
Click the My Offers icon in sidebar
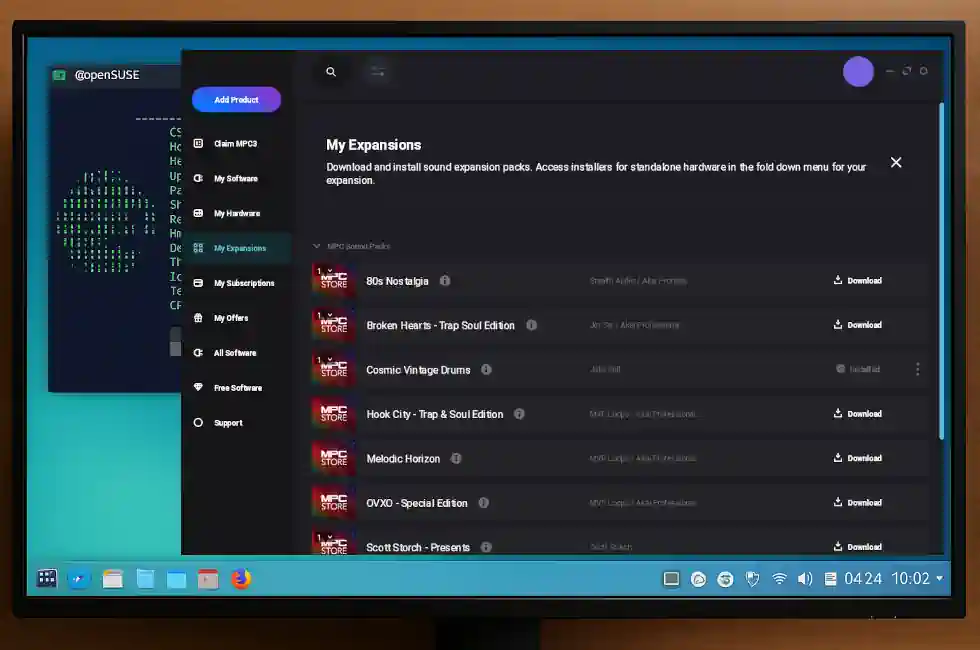point(198,318)
